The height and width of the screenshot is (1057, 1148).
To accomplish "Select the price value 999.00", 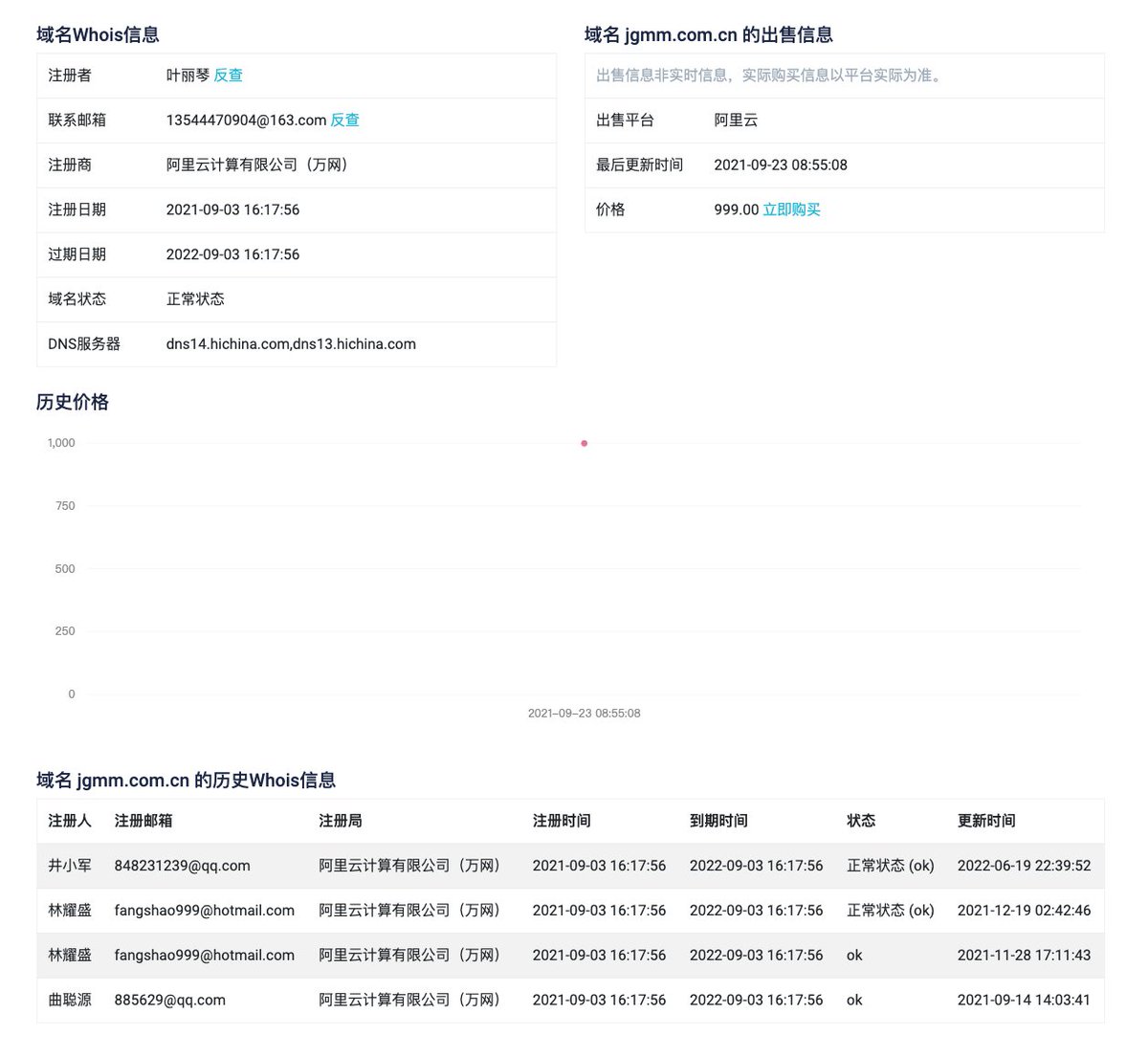I will pos(737,209).
